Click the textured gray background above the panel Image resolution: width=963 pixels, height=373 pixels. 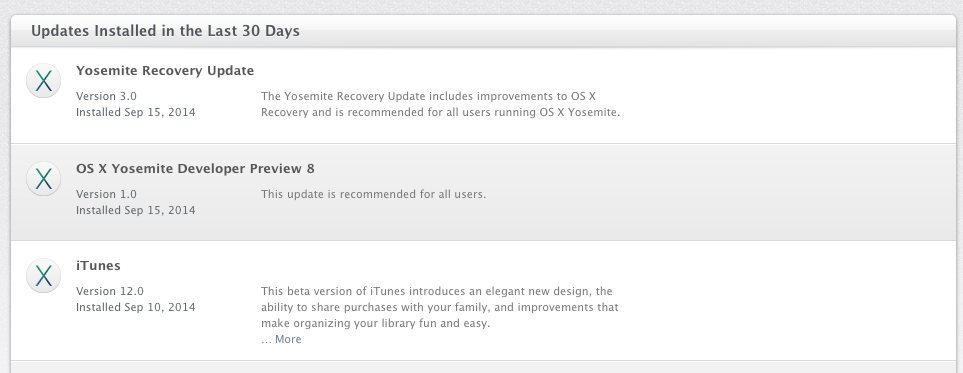482,7
